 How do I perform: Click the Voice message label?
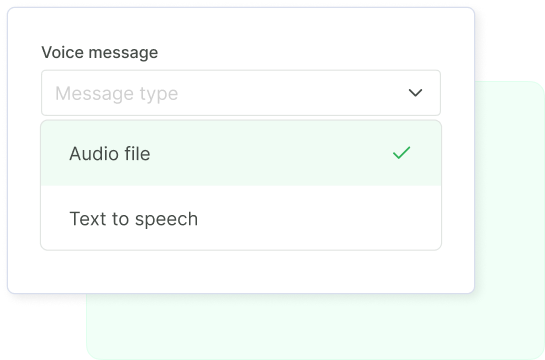point(100,52)
